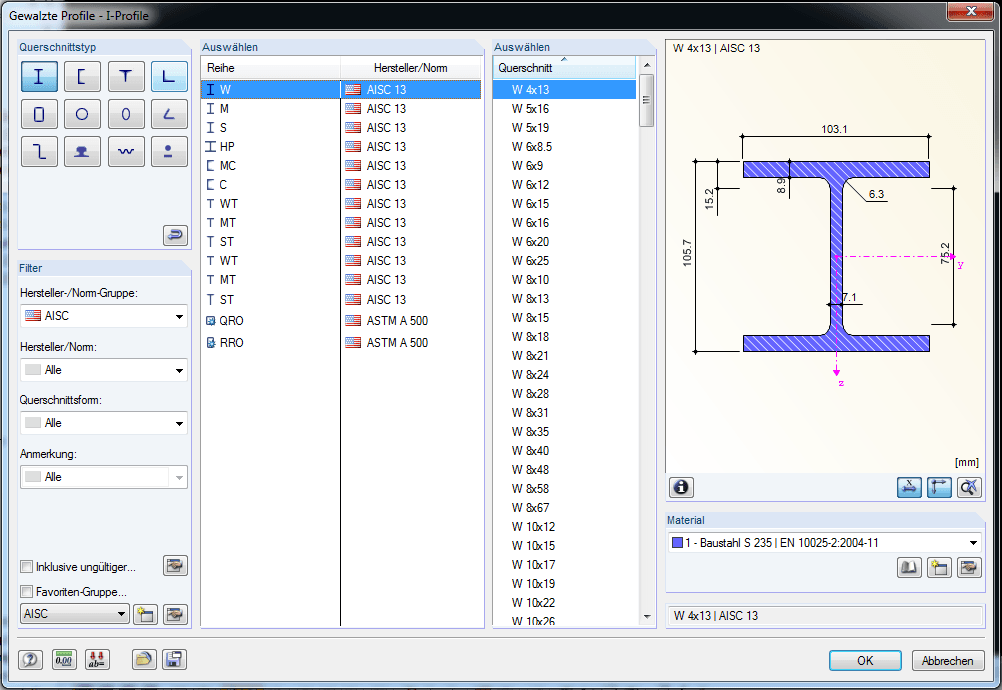The image size is (1002, 690).
Task: Select the rail section type icon
Action: pyautogui.click(x=82, y=151)
